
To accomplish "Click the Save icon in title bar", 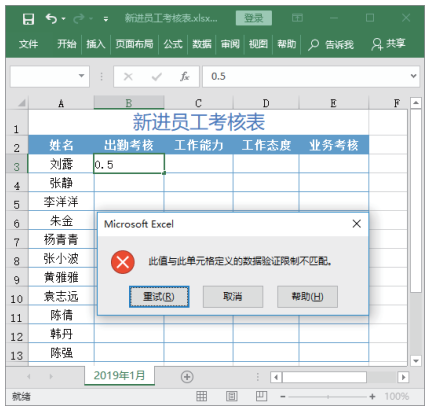I will pos(28,19).
